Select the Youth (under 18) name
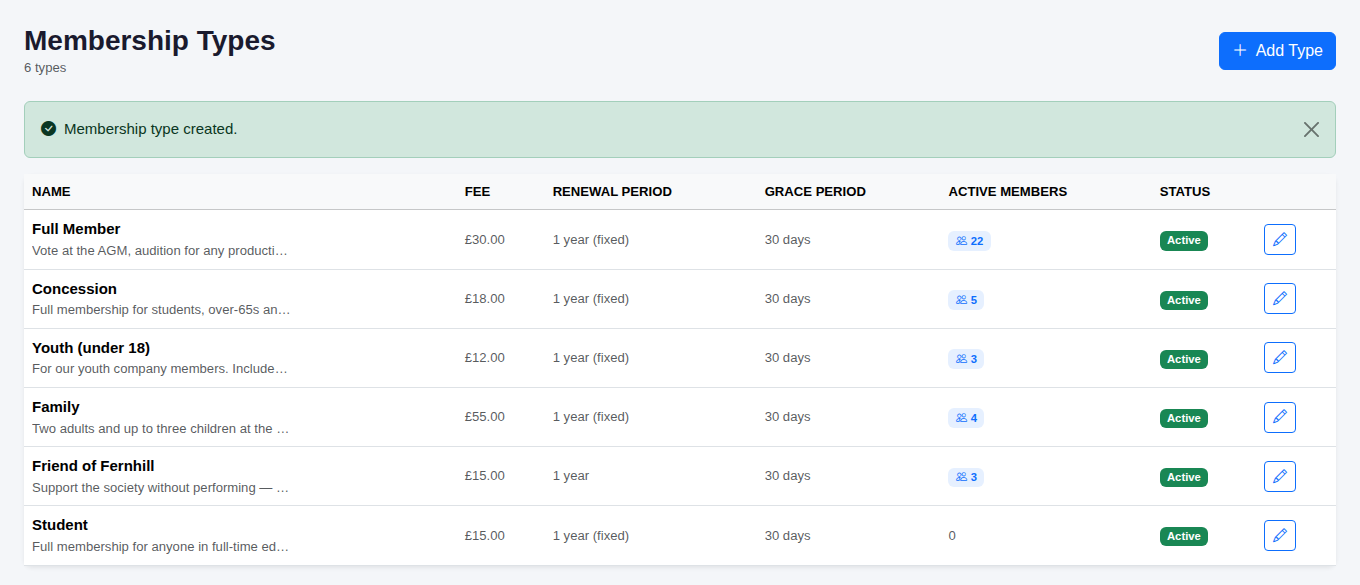 (x=91, y=348)
